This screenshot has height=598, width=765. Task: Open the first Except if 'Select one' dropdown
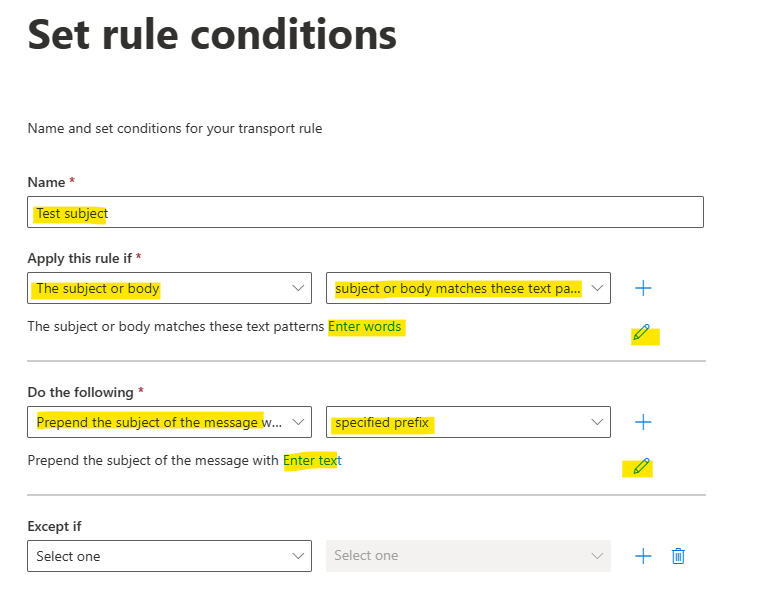169,556
